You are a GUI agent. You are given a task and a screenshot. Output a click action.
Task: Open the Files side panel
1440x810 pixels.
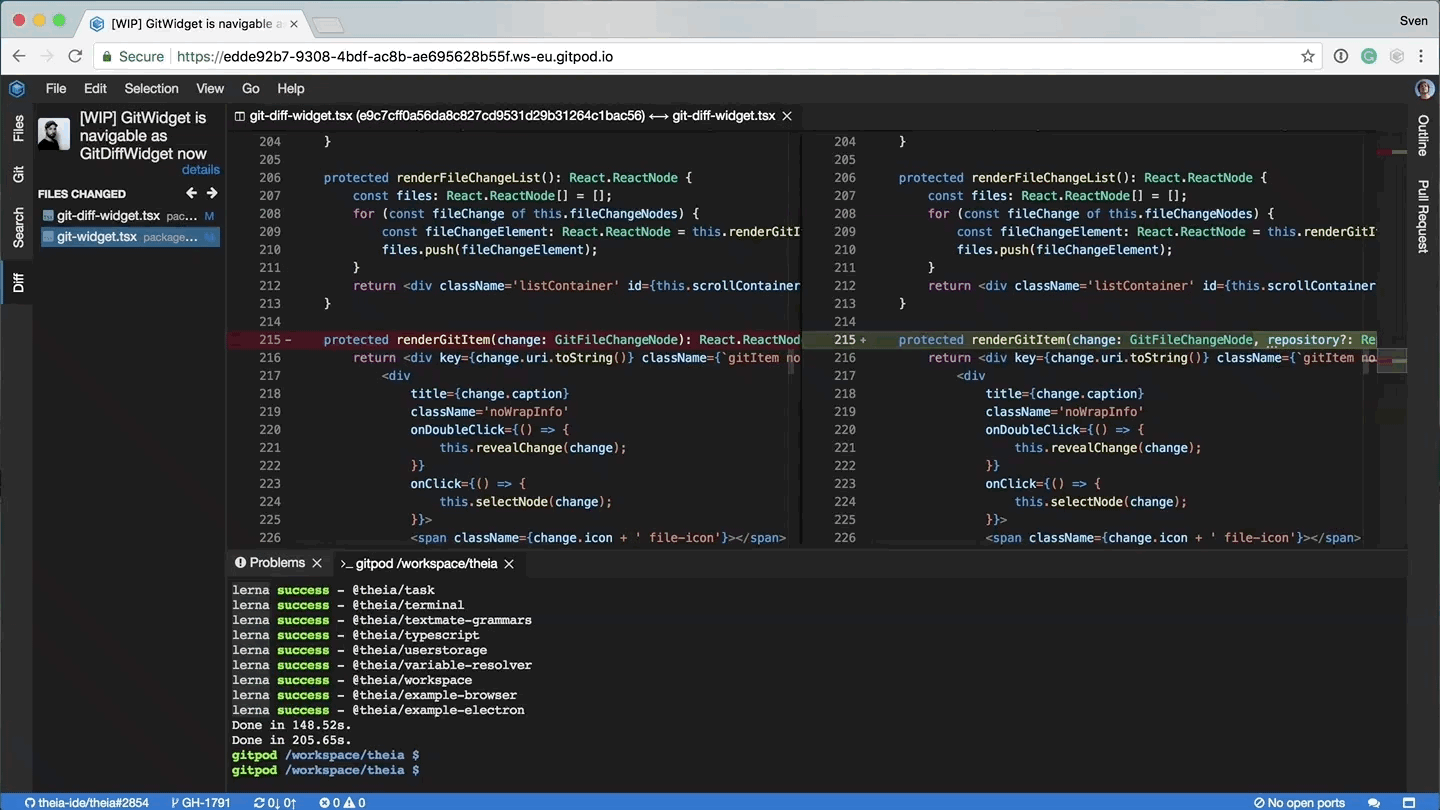[x=18, y=128]
